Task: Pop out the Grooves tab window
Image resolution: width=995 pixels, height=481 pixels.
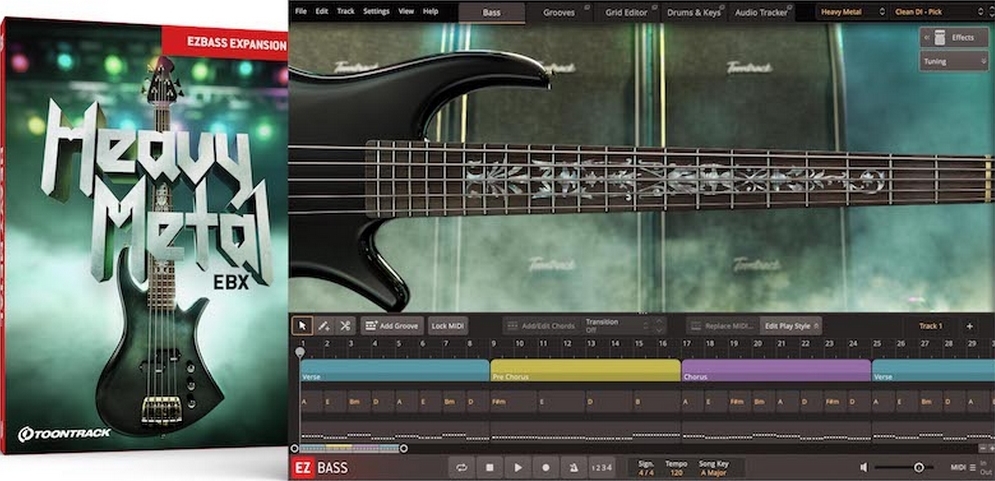Action: point(586,7)
